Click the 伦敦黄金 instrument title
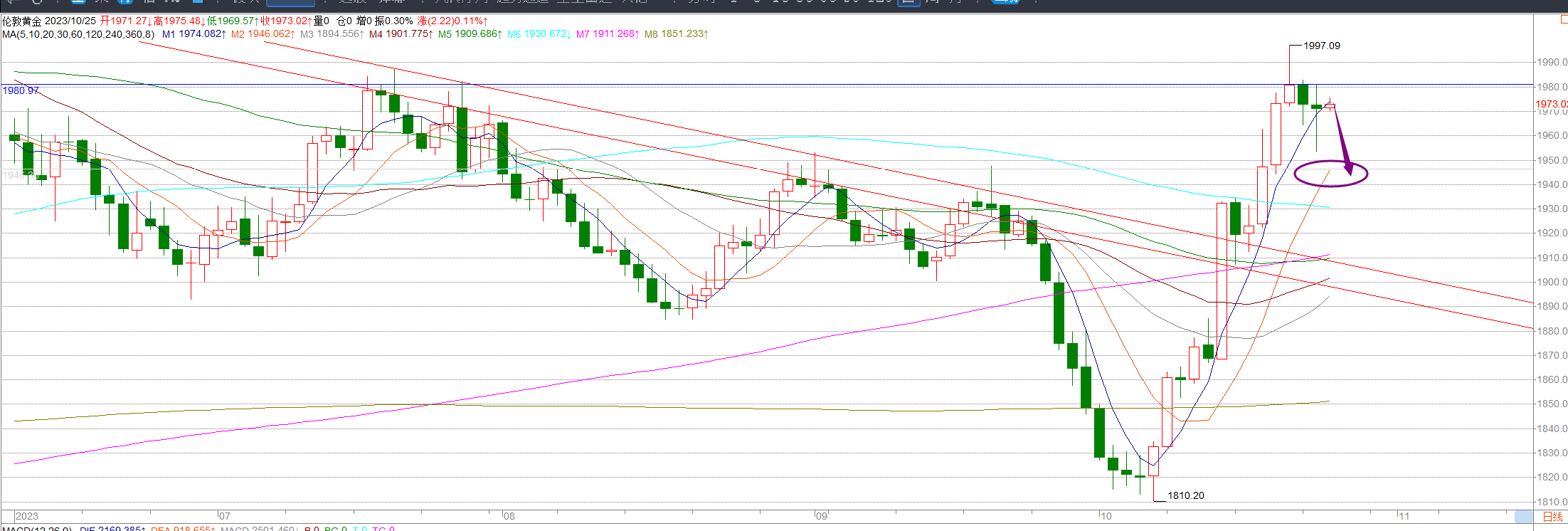Screen dimensions: 1568x531 [22, 21]
